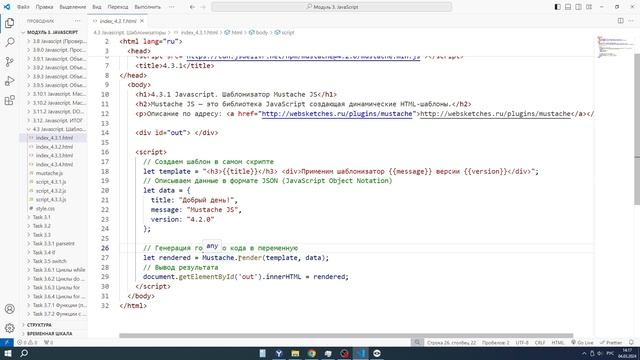Close the index_4.3.1.html editor tab

142,21
